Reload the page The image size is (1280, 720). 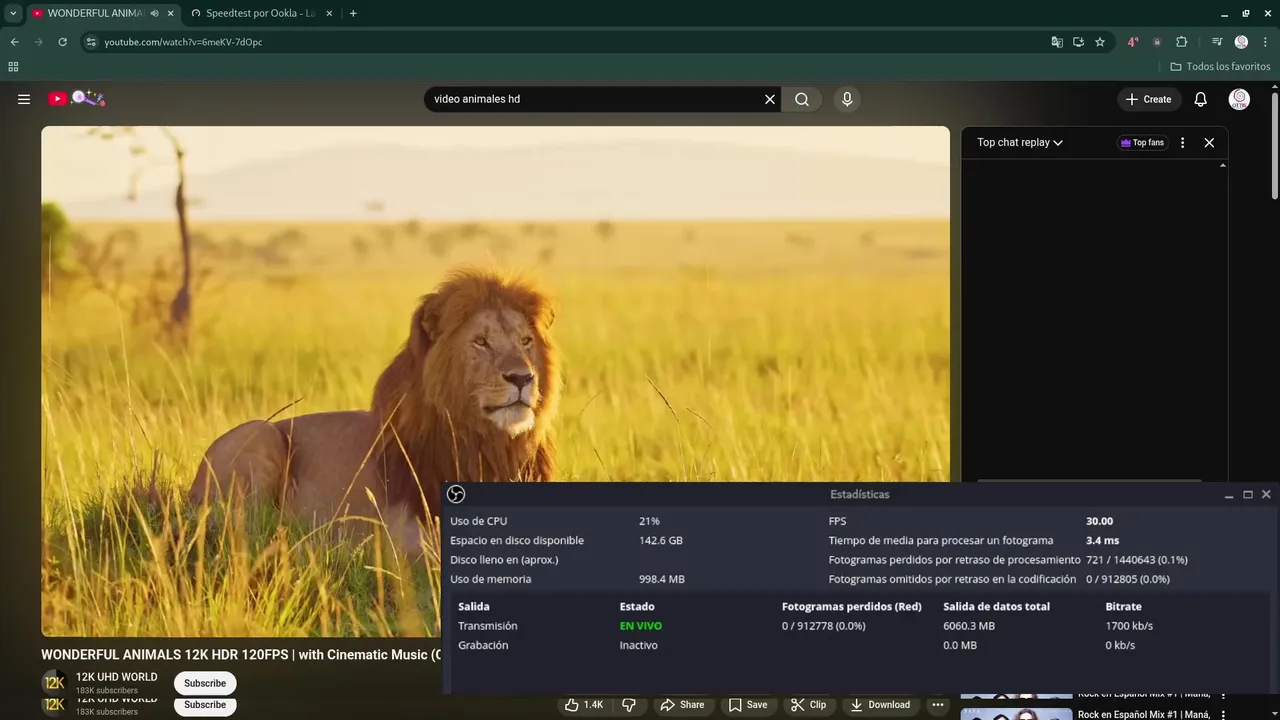tap(62, 42)
